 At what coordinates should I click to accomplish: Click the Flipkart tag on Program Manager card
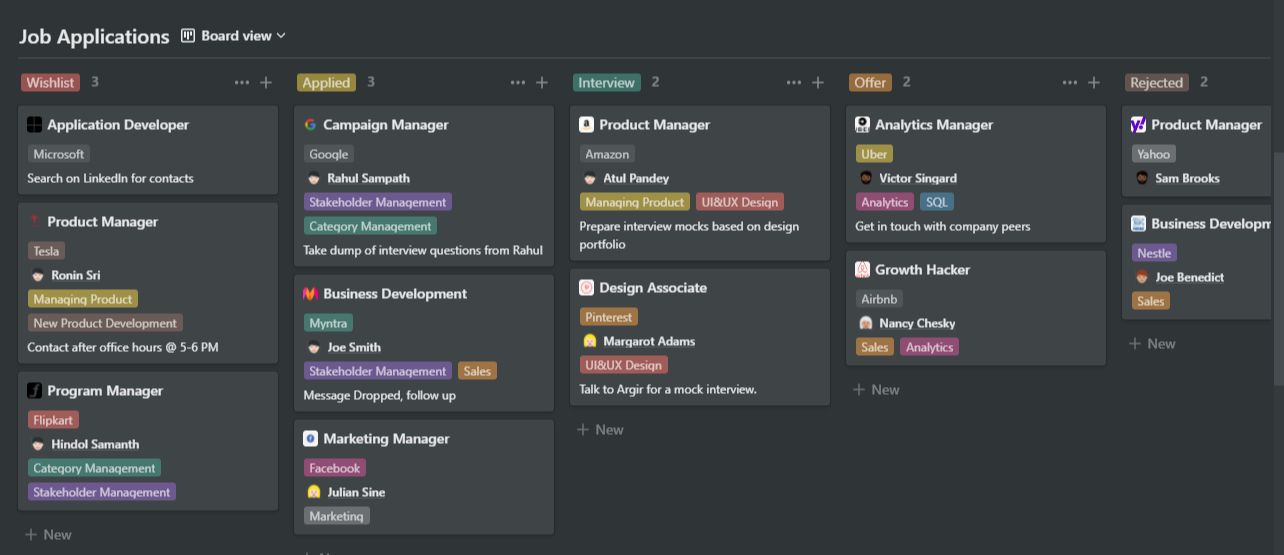53,420
